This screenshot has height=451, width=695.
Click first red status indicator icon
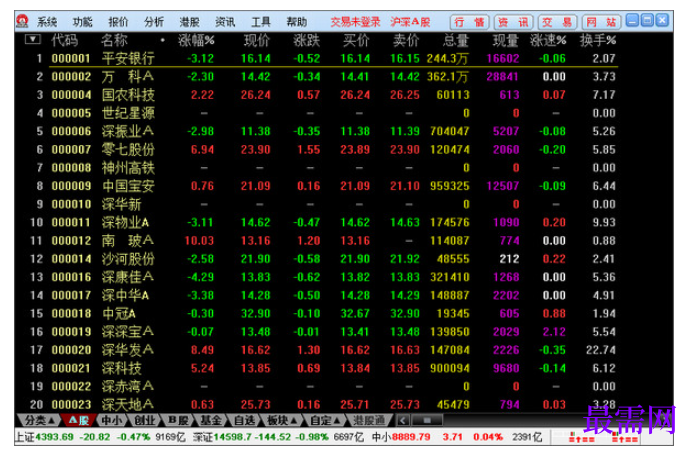pos(581,437)
